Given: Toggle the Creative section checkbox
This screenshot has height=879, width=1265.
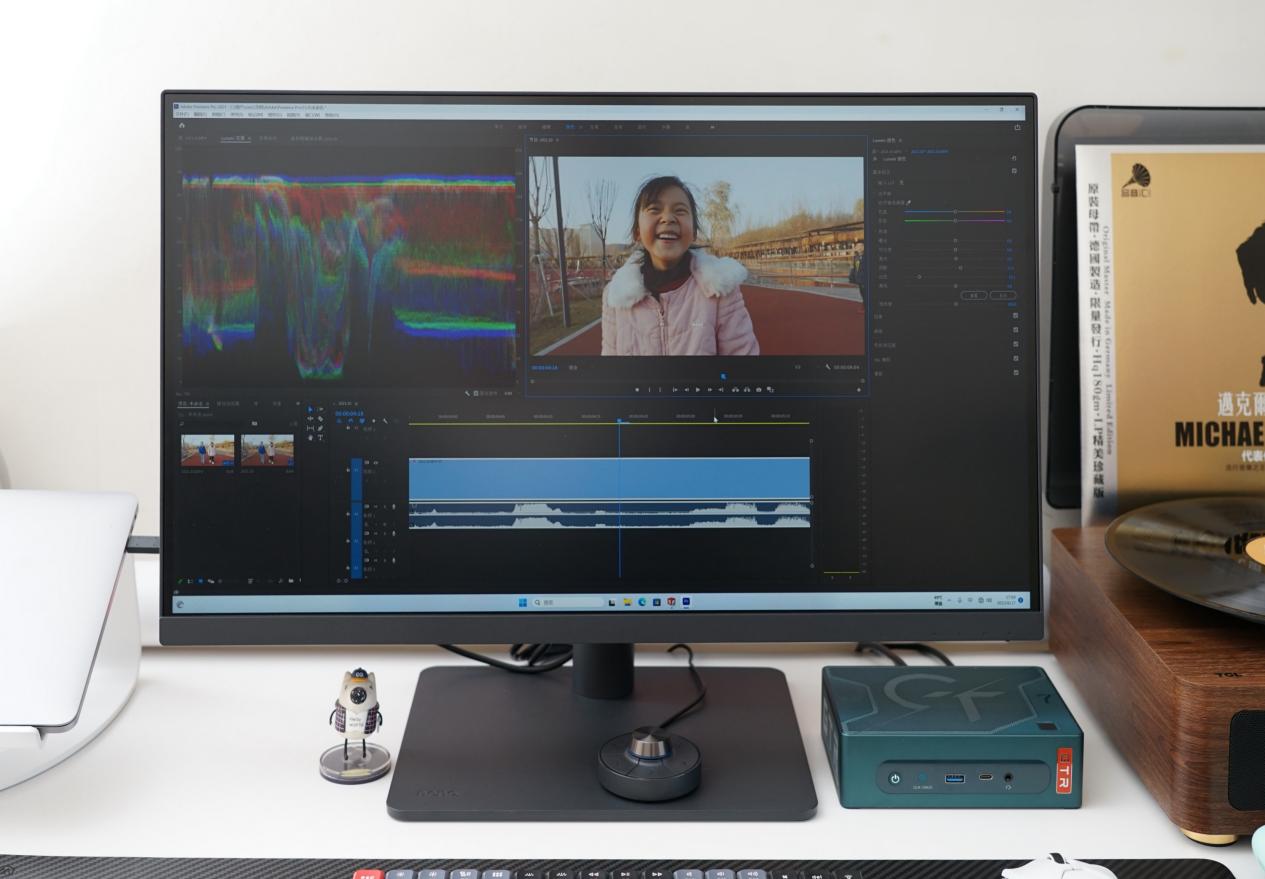Looking at the screenshot, I should coord(1016,316).
